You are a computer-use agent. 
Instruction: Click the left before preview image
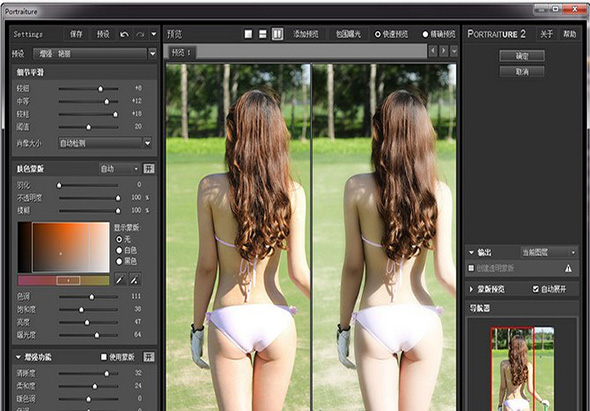pos(239,237)
